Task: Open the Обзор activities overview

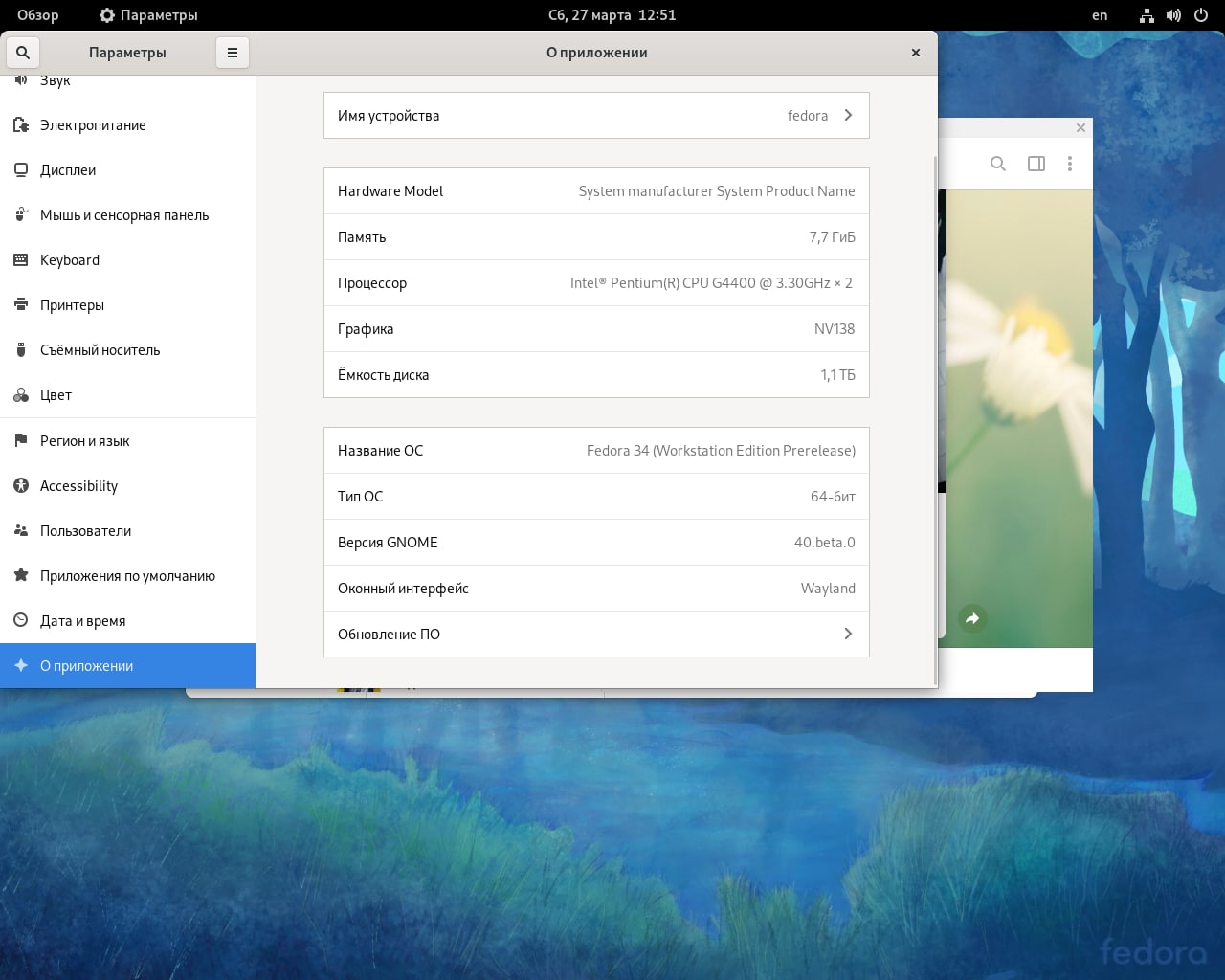Action: pos(38,15)
